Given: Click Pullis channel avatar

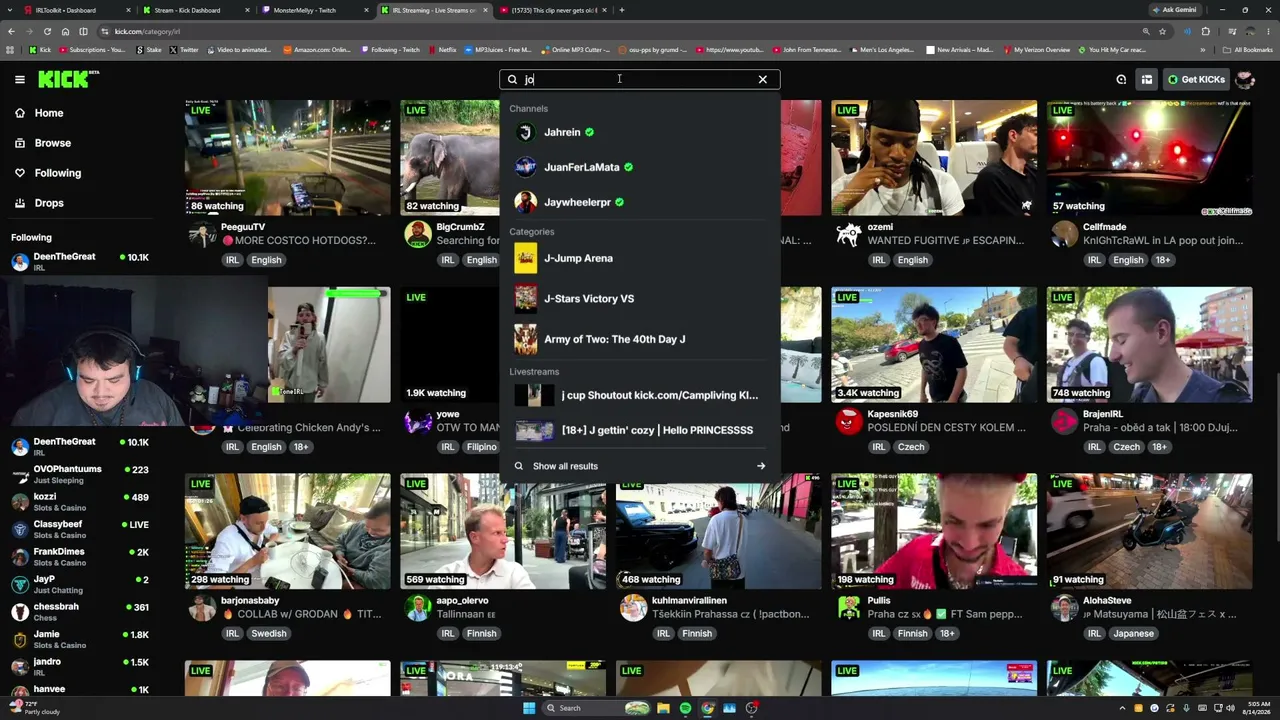Looking at the screenshot, I should [849, 608].
